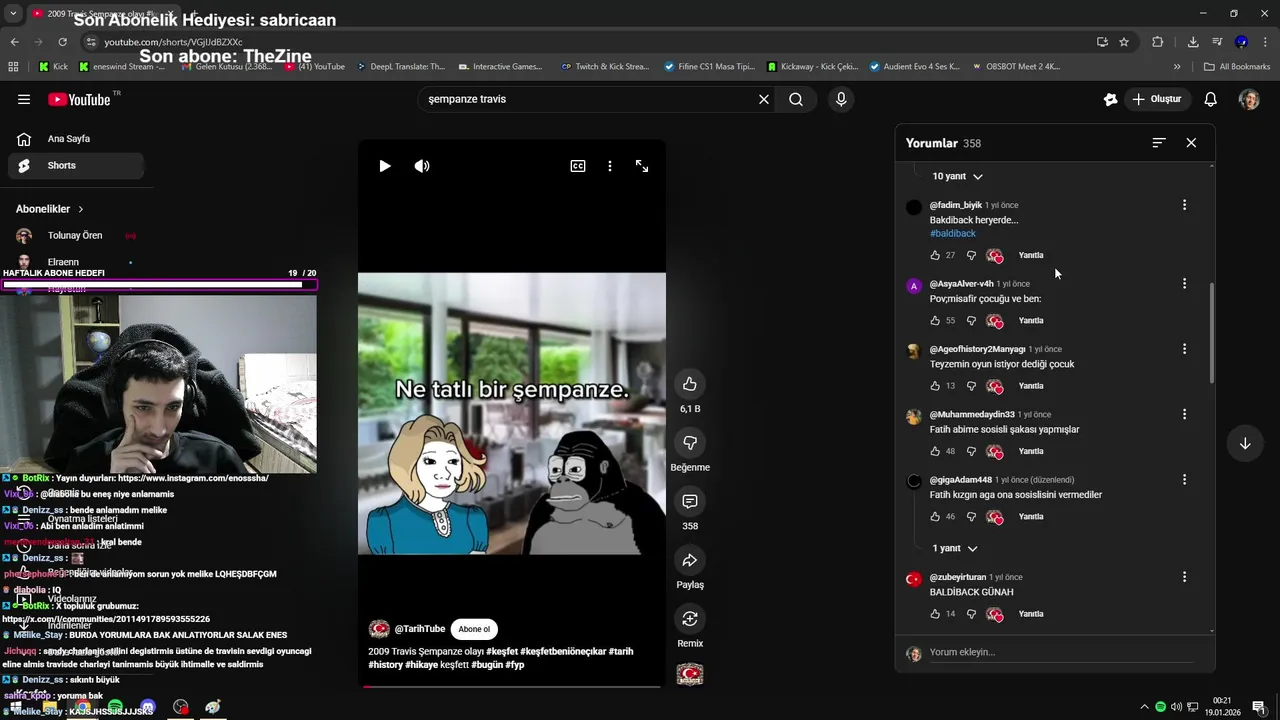Like the @gigaAdam448 comment
This screenshot has width=1280, height=720.
click(935, 517)
